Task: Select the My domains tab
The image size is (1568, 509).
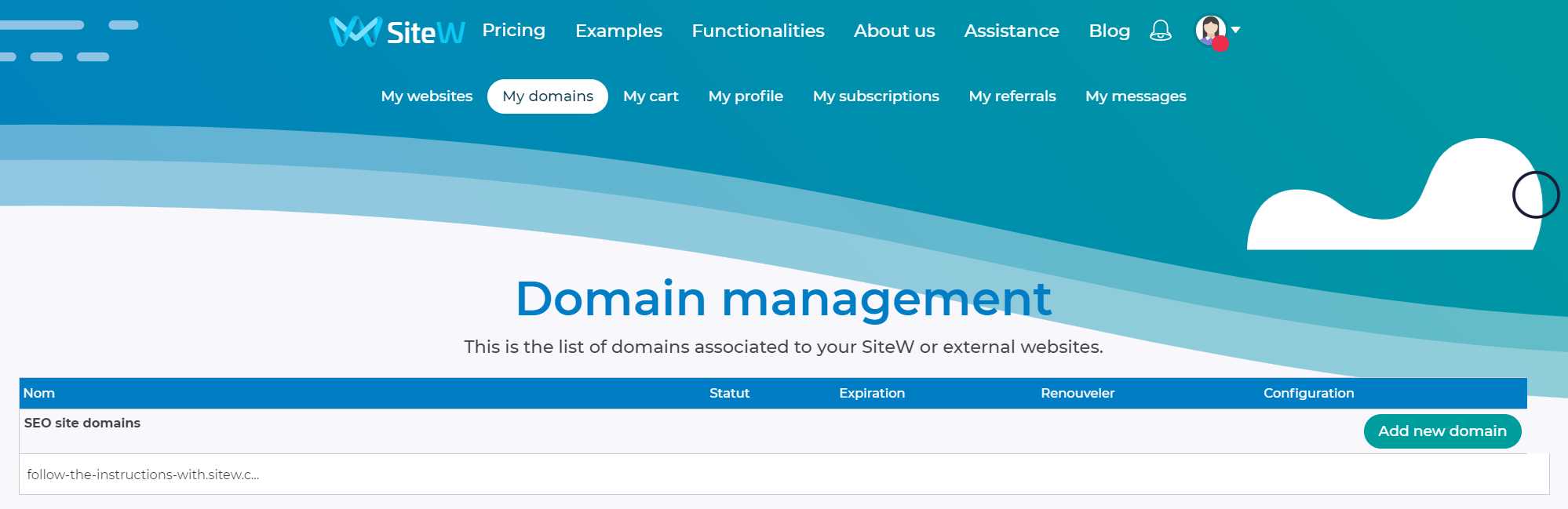Action: [x=547, y=96]
